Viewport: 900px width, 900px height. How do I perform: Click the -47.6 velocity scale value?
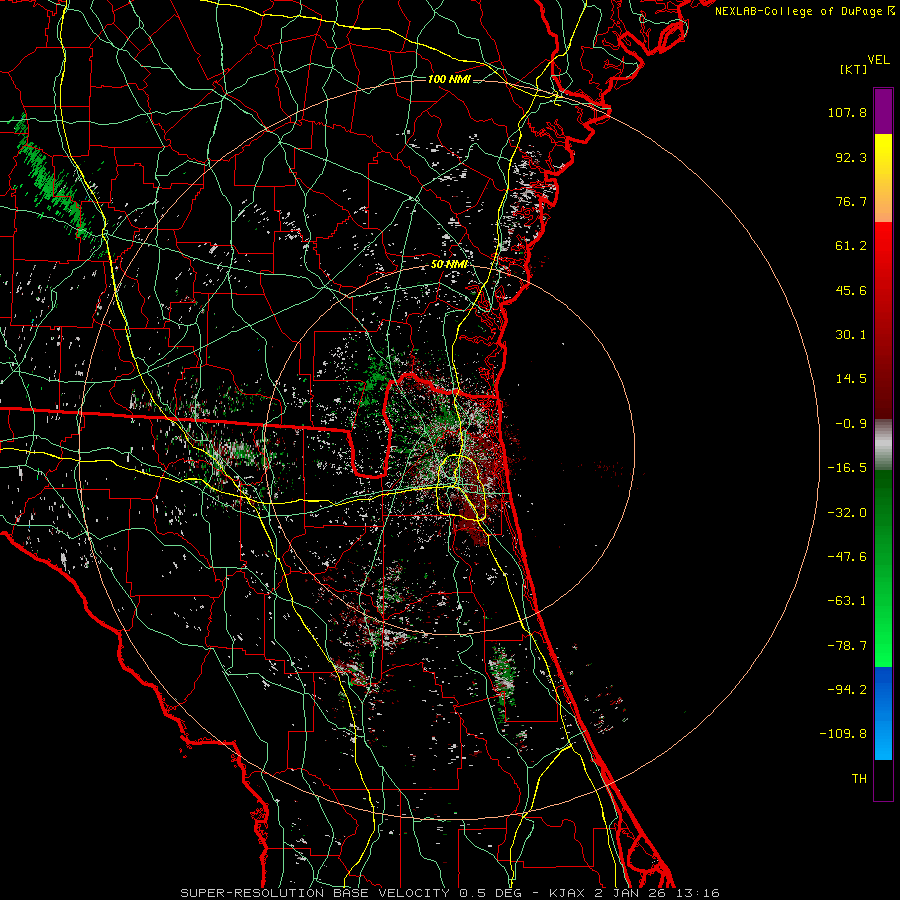[847, 557]
